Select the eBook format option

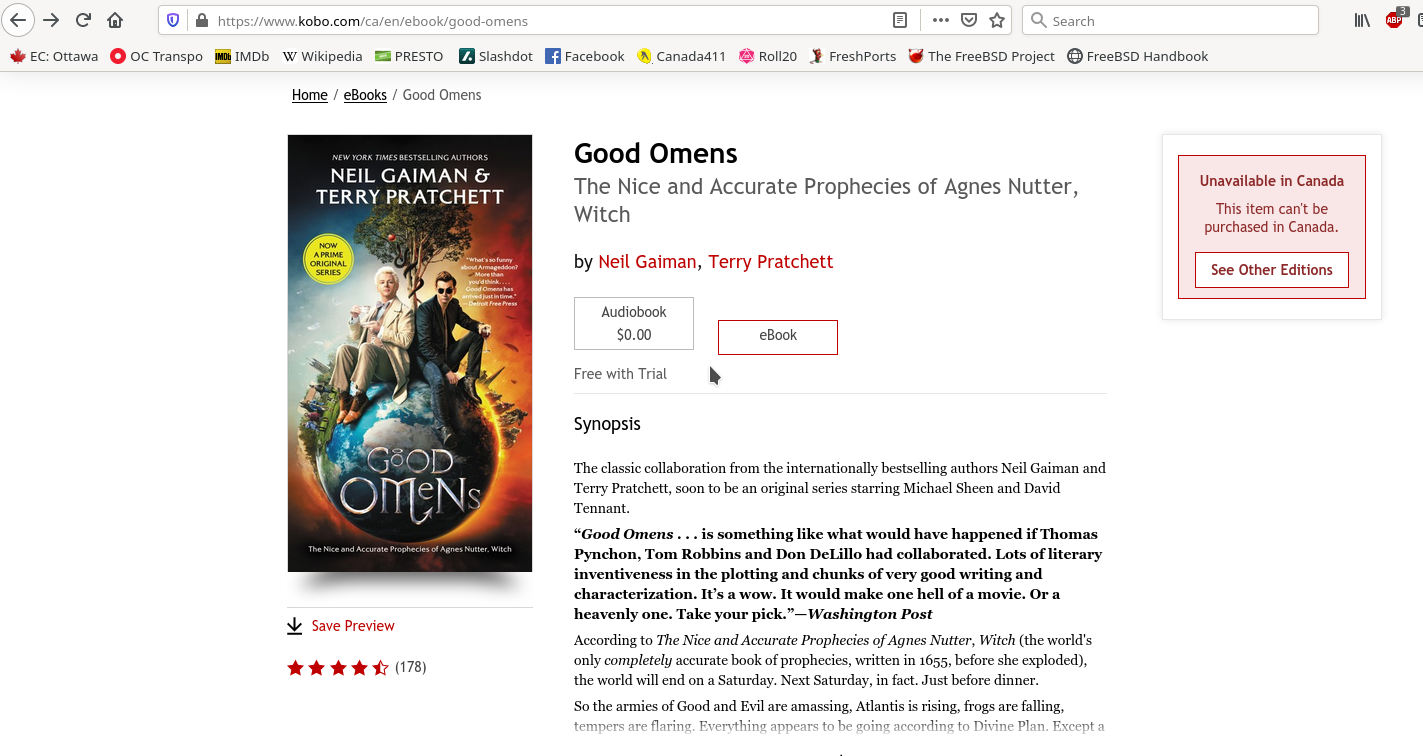tap(778, 337)
